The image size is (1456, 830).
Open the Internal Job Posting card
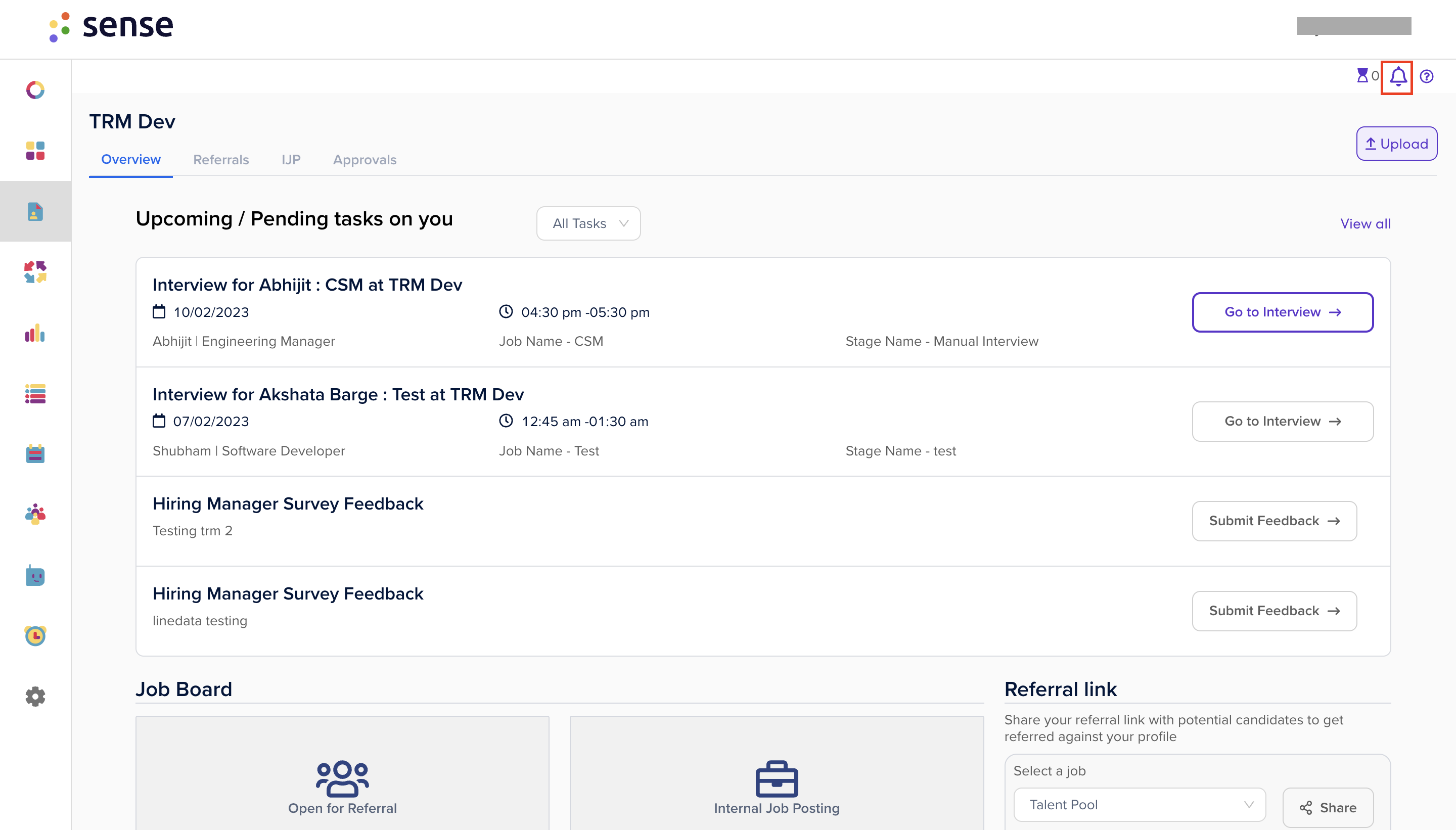pos(777,773)
